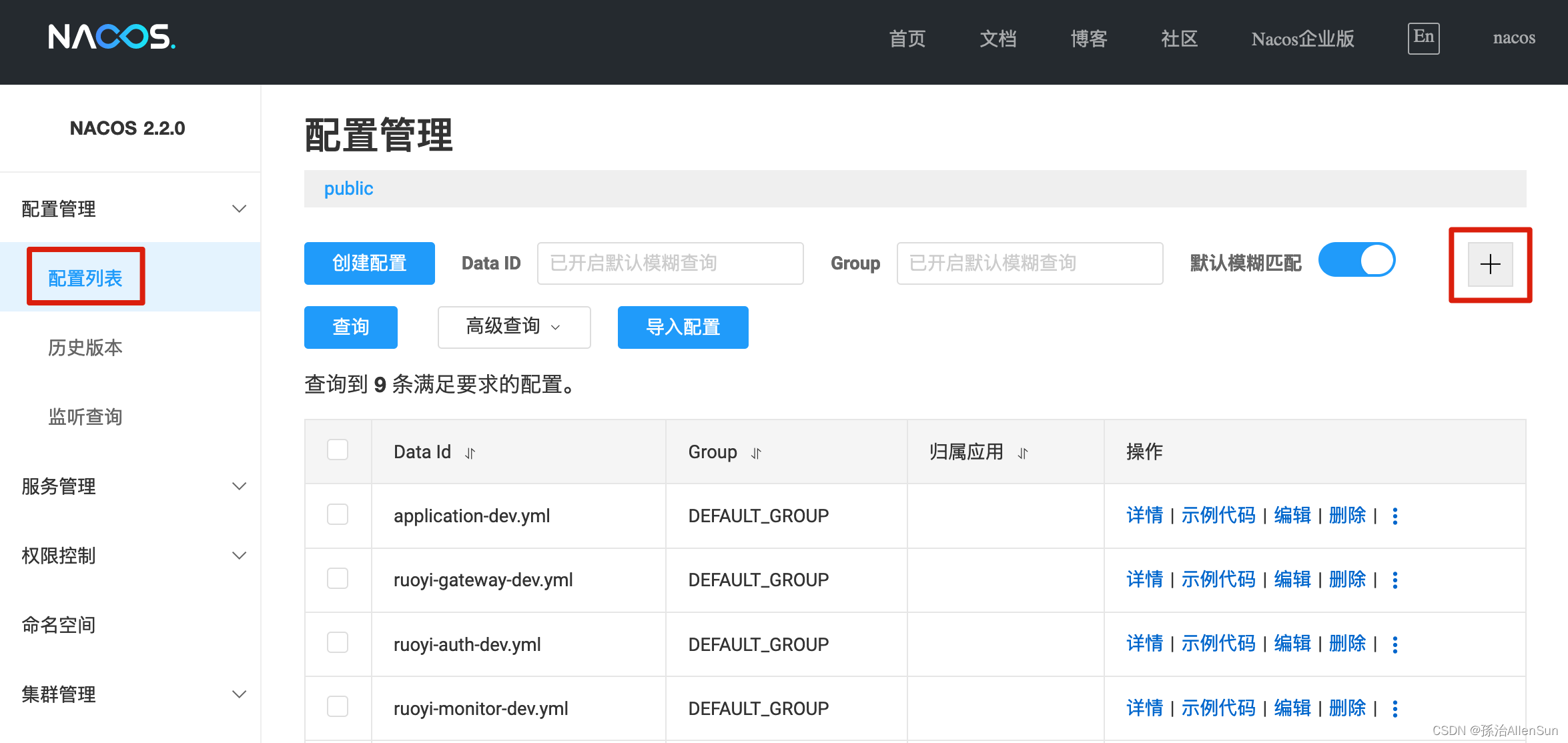The image size is (1568, 743).
Task: Open Nacos企业版 in top navigation
Action: [x=1302, y=39]
